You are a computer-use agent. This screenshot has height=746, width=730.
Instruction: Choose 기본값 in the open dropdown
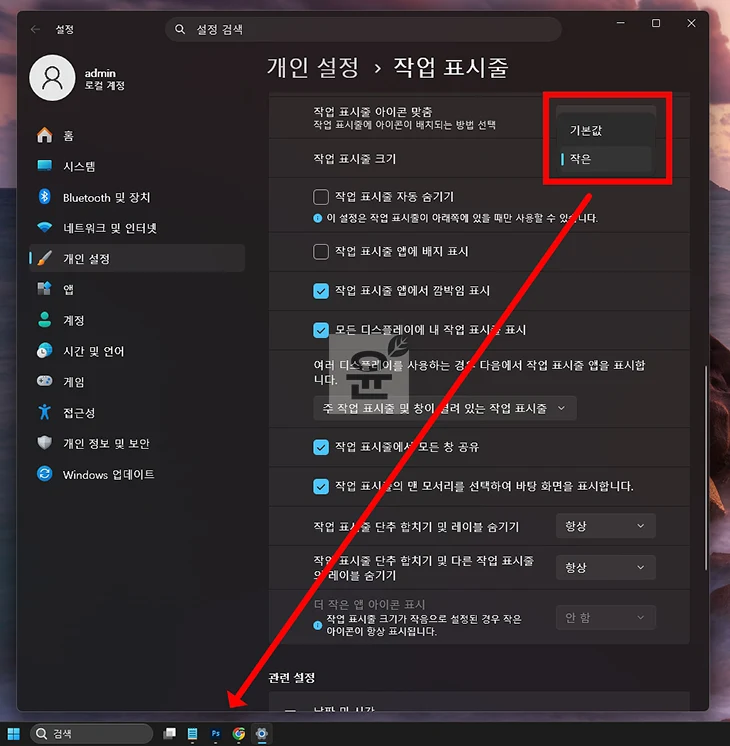point(606,130)
